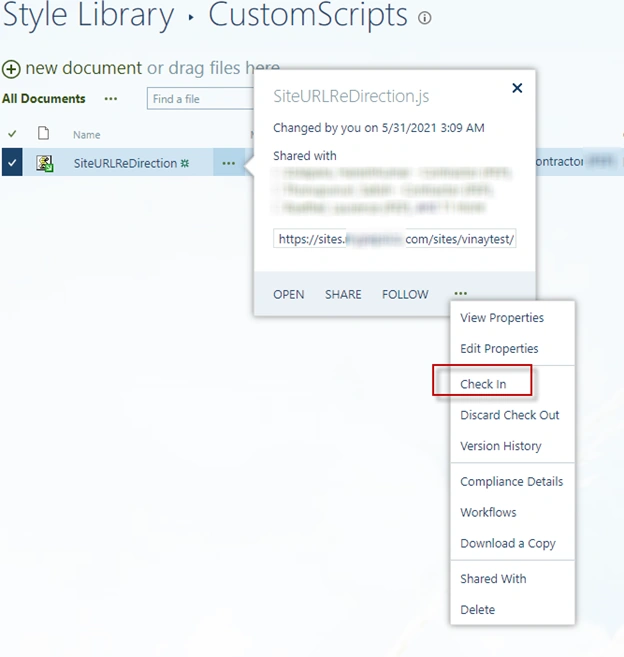This screenshot has height=657, width=624.
Task: Click the SiteURLReDirection file type icon
Action: (44, 163)
